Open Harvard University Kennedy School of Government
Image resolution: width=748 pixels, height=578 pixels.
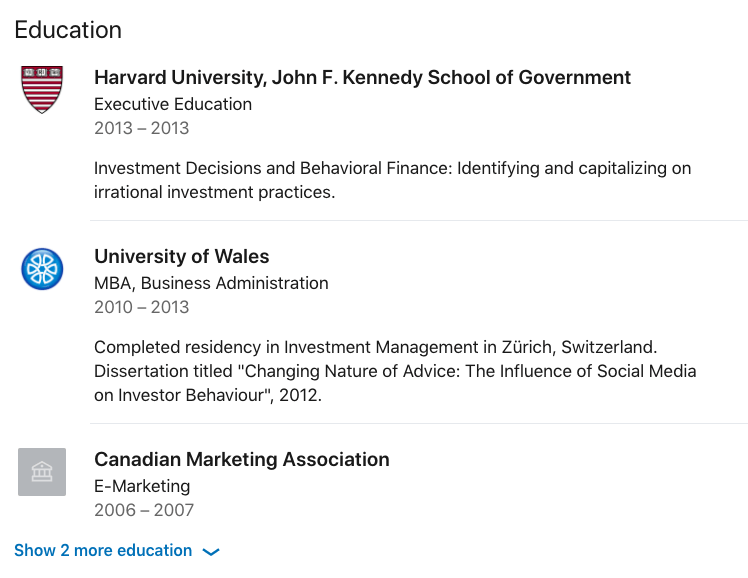pos(362,77)
